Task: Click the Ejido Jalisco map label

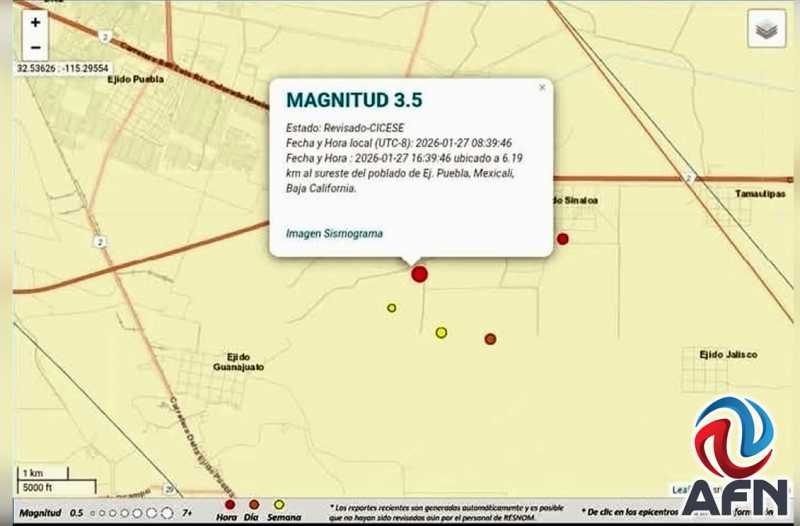Action: pos(727,355)
